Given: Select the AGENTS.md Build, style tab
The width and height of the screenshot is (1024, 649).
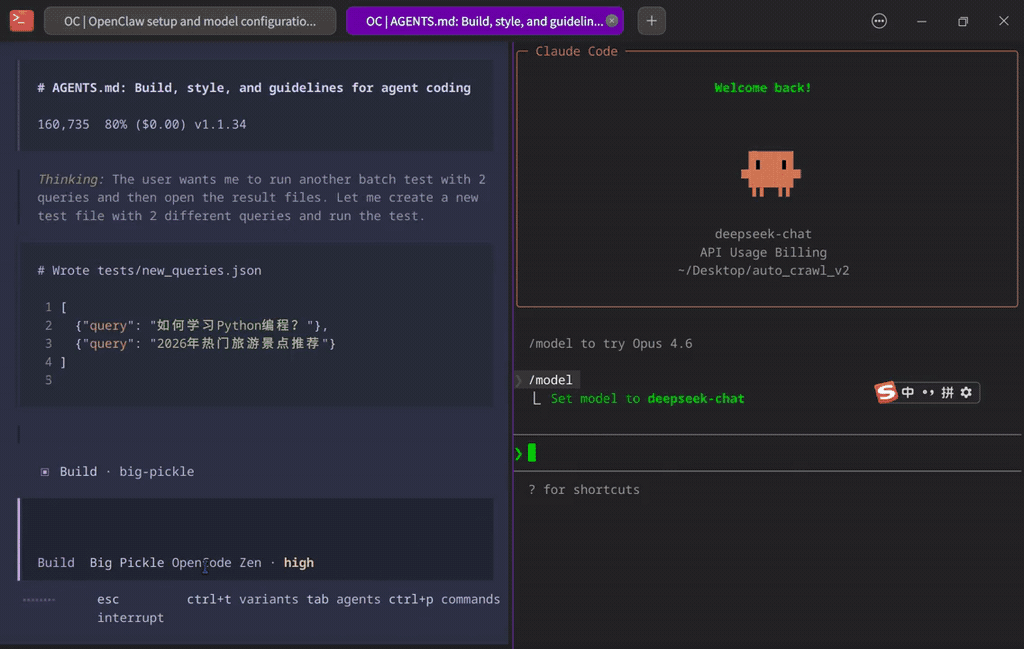Looking at the screenshot, I should 484,21.
